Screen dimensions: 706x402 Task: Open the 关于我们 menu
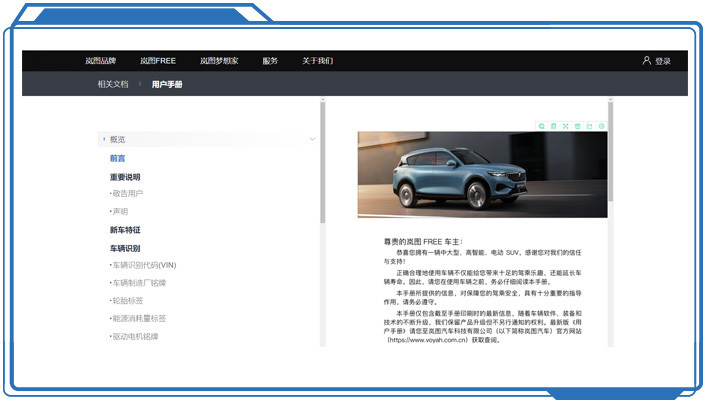point(317,61)
